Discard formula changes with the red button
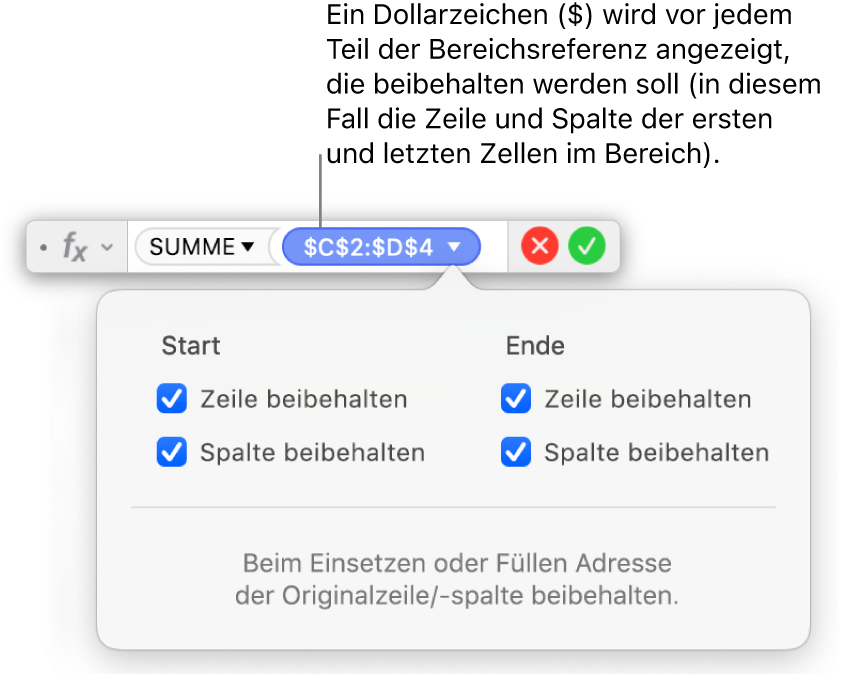 point(539,246)
